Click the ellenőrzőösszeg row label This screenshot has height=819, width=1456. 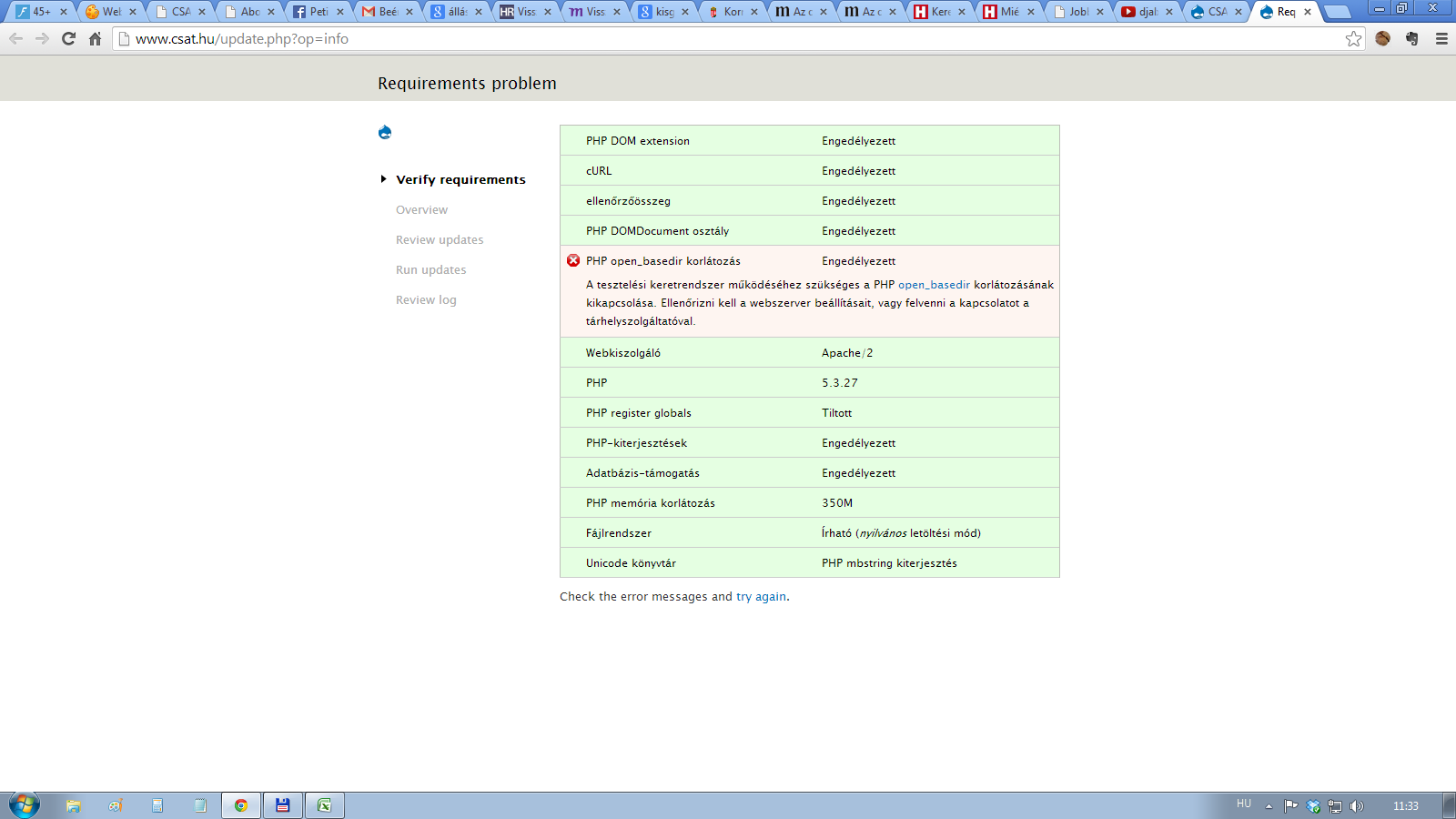click(628, 201)
